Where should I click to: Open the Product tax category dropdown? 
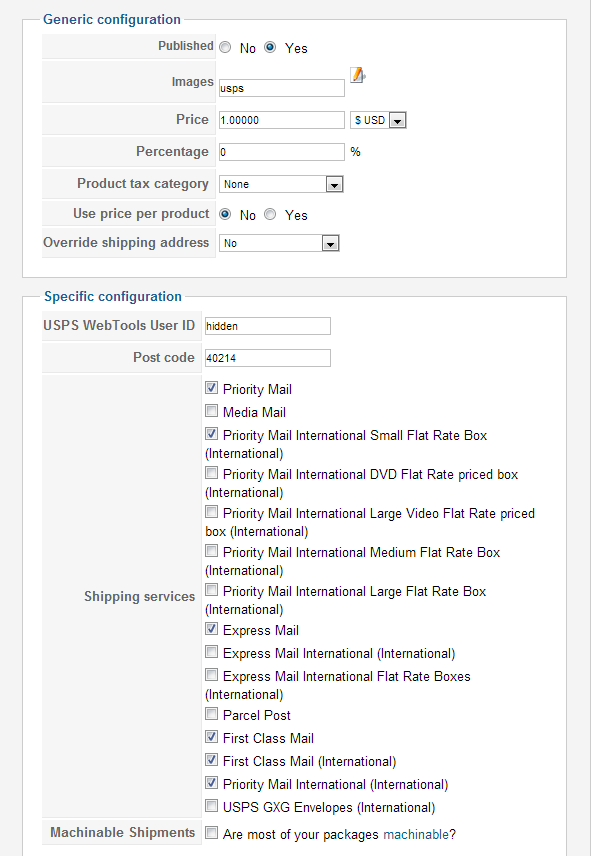point(281,184)
